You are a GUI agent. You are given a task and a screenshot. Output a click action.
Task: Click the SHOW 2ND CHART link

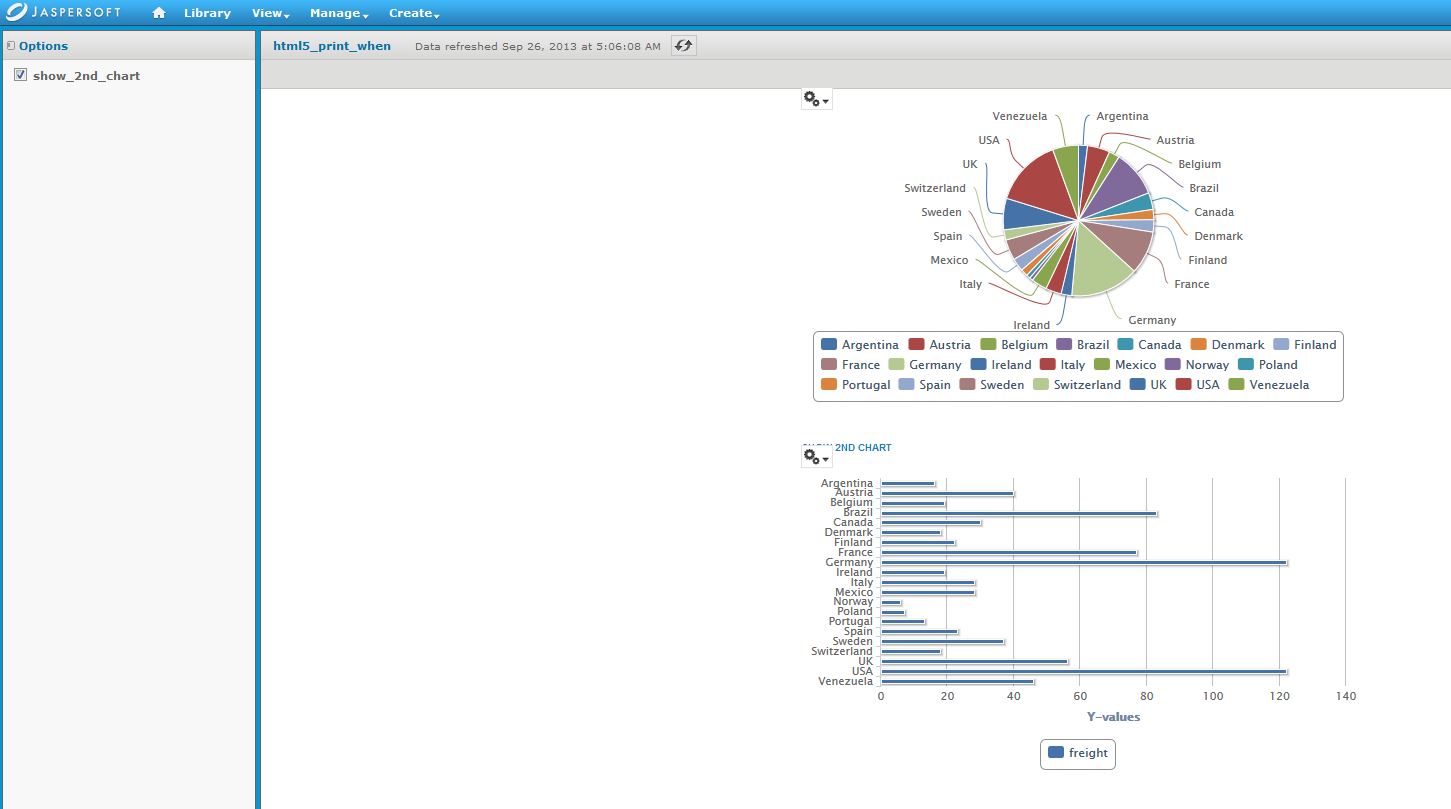847,447
